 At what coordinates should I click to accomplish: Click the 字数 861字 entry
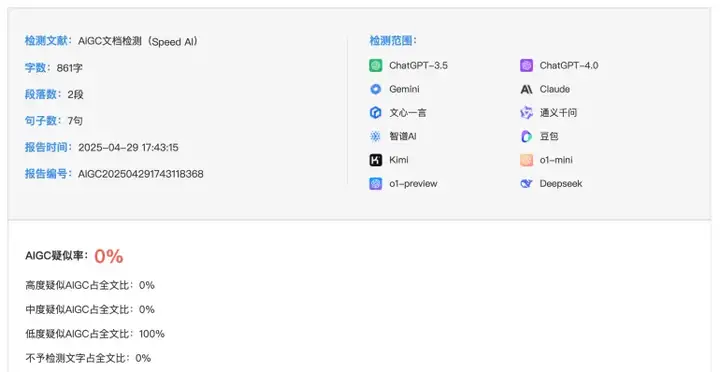[x=54, y=68]
